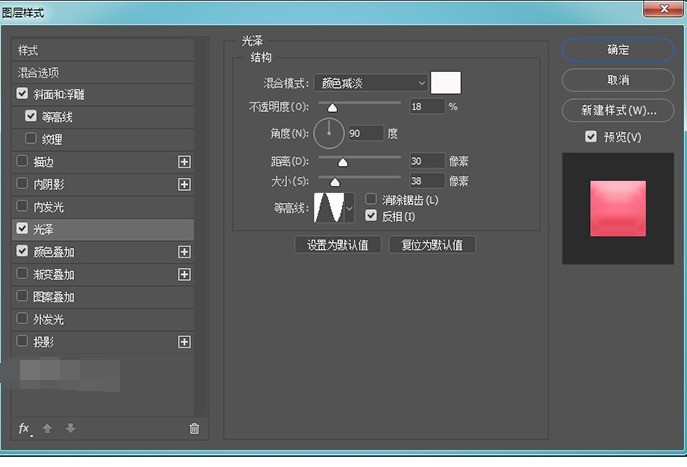687x467 pixels.
Task: Click 设置为默认值 button
Action: 338,245
